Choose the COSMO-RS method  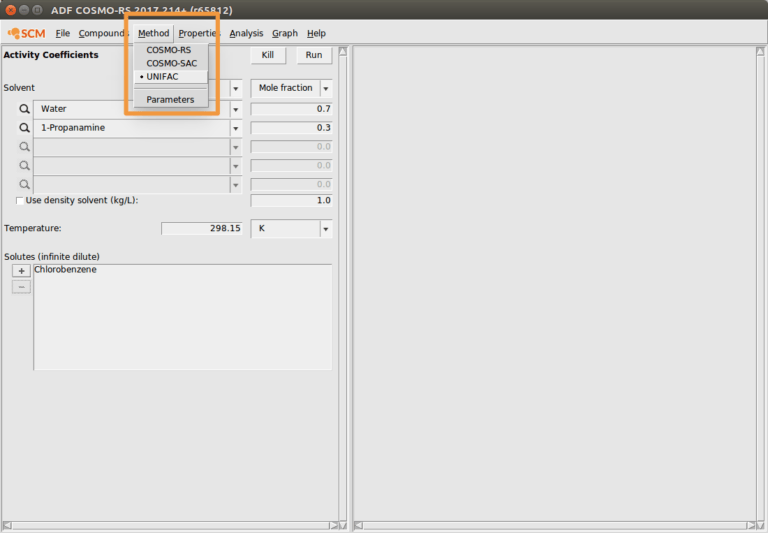point(170,50)
